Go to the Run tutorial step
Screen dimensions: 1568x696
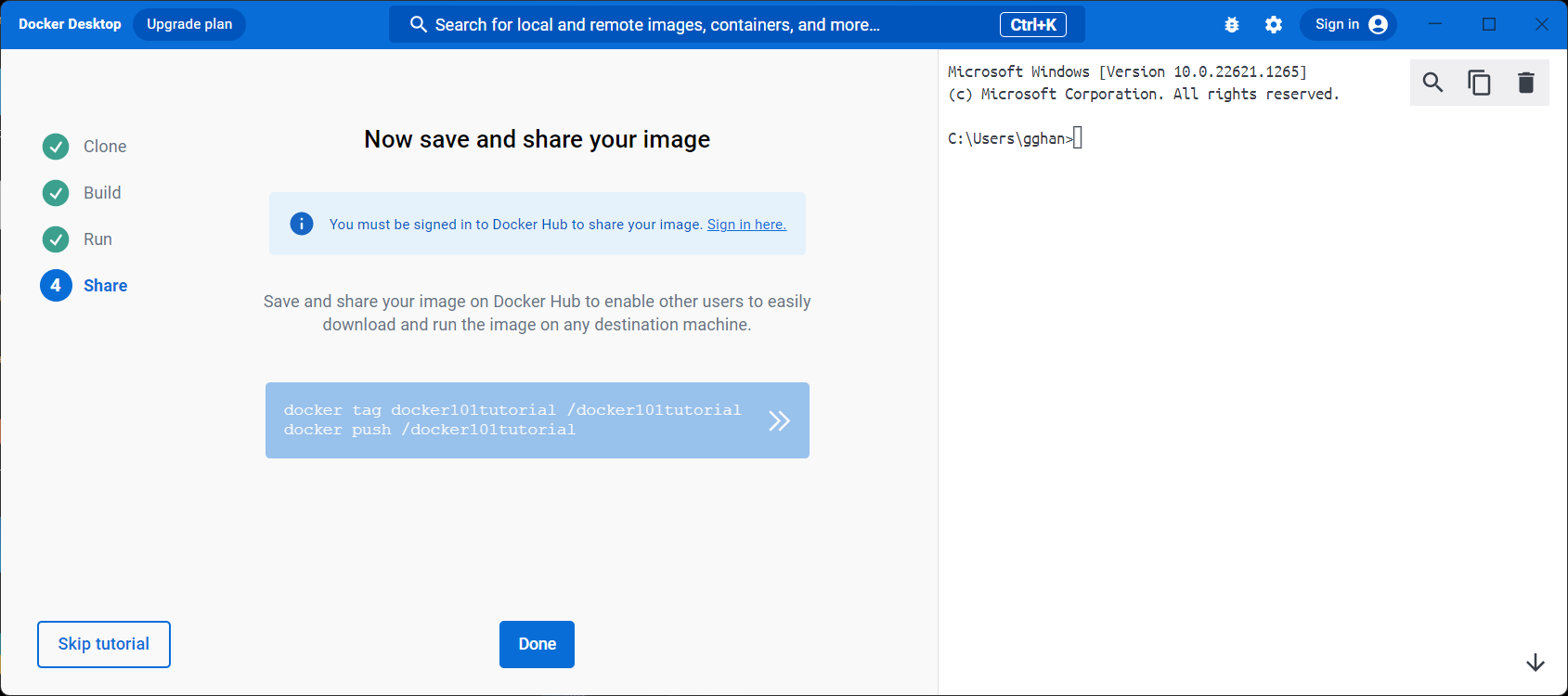(97, 239)
